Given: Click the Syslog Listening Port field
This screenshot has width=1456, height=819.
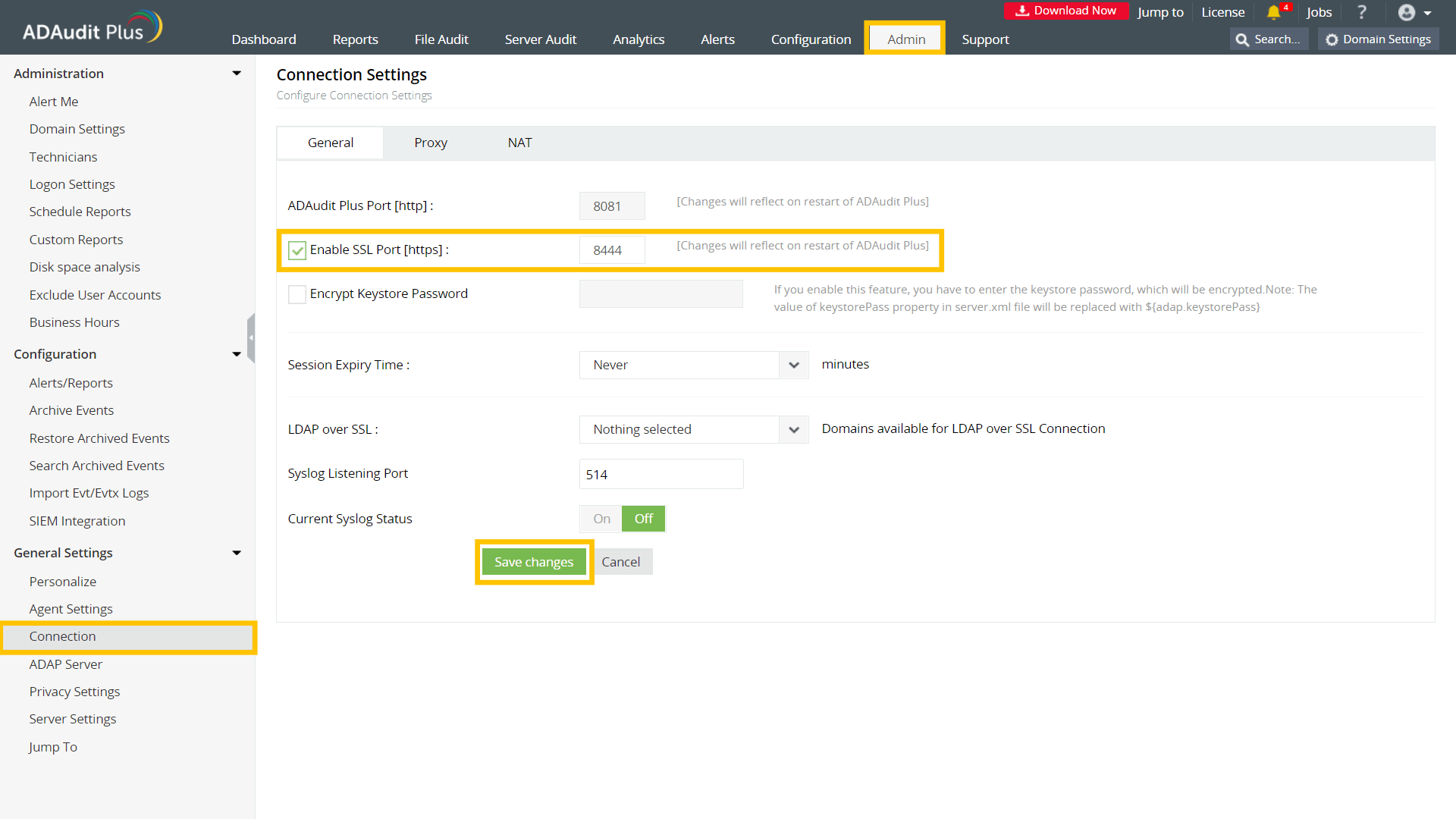Looking at the screenshot, I should 661,474.
